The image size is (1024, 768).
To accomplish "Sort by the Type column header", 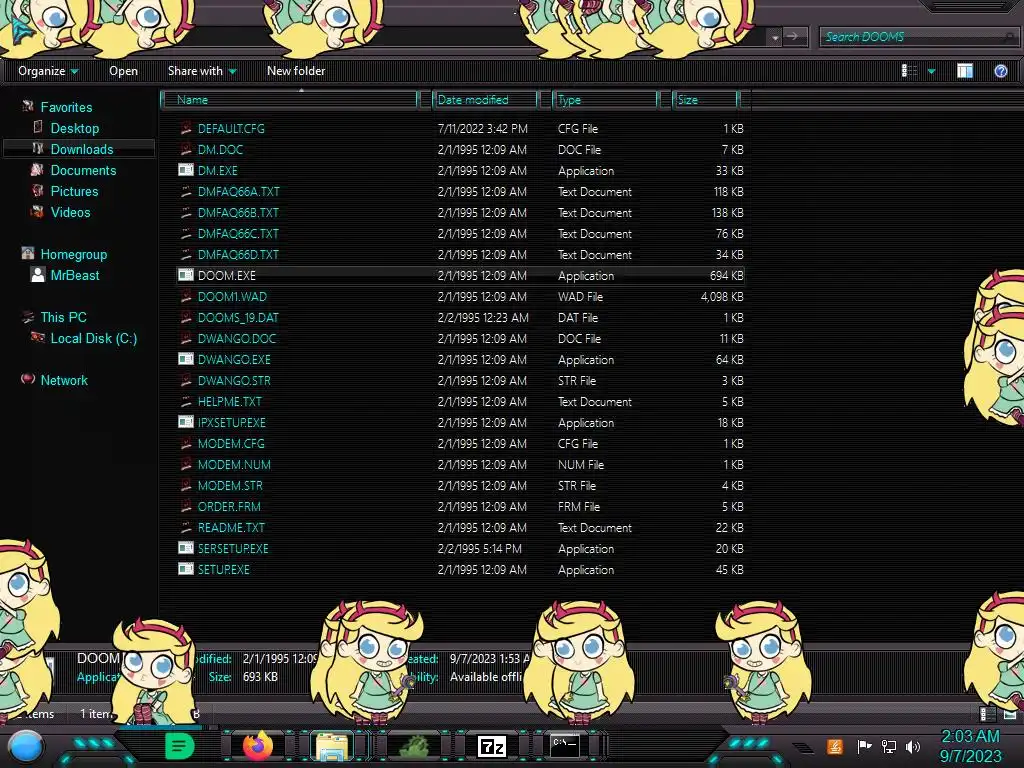I will point(605,99).
